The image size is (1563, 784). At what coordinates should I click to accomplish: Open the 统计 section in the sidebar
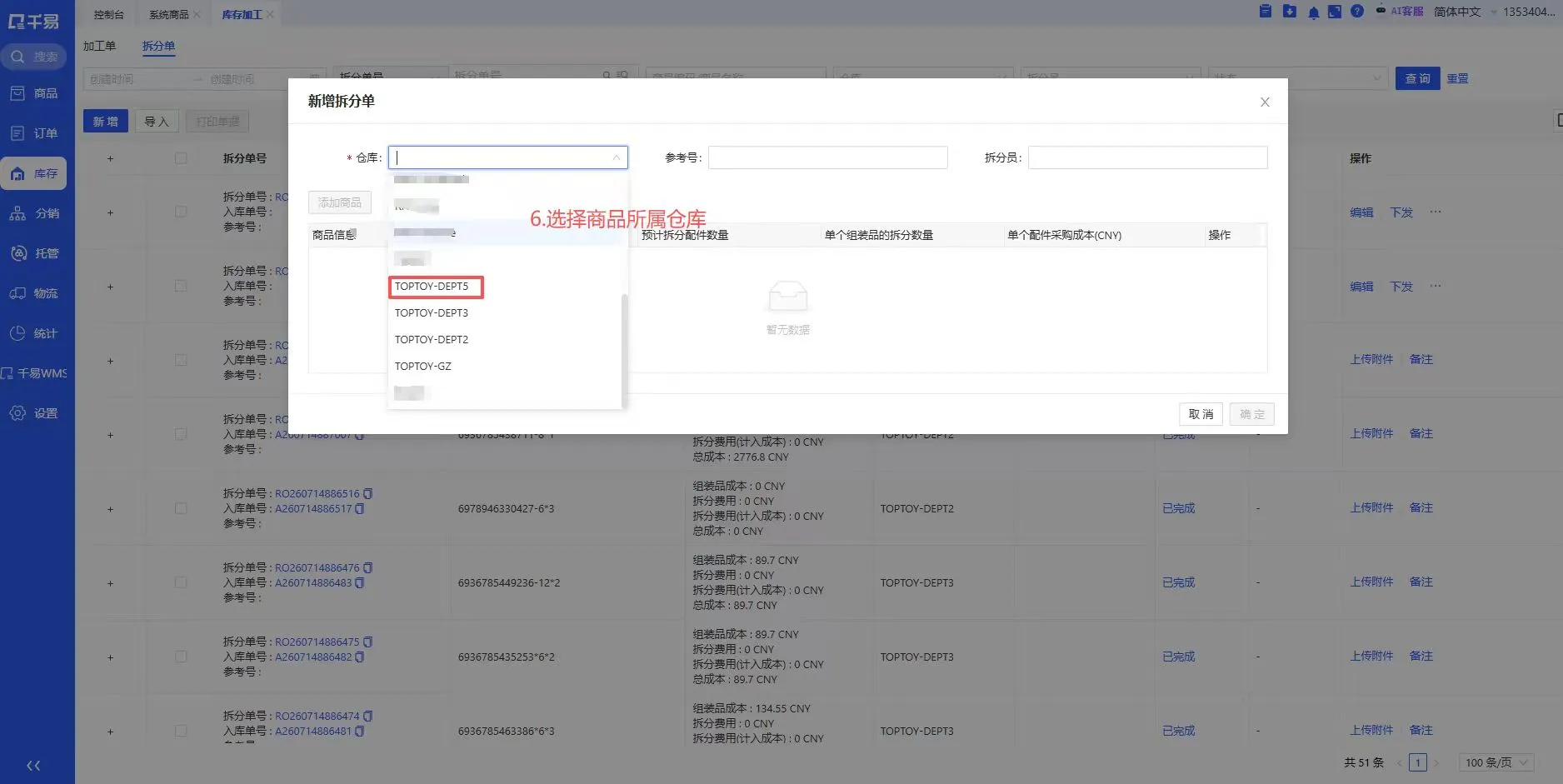point(34,333)
